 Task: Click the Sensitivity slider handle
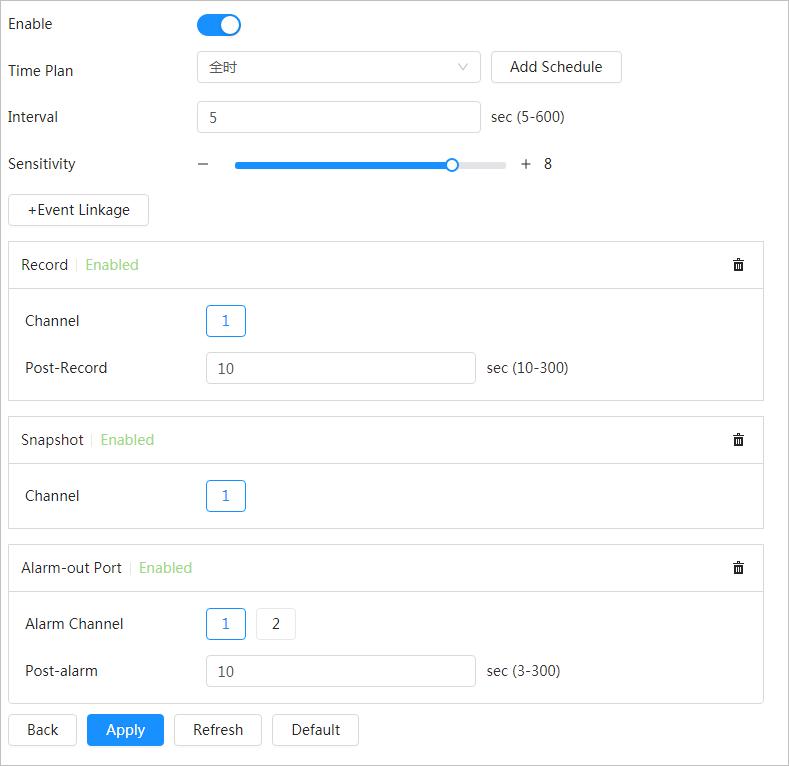[x=452, y=165]
